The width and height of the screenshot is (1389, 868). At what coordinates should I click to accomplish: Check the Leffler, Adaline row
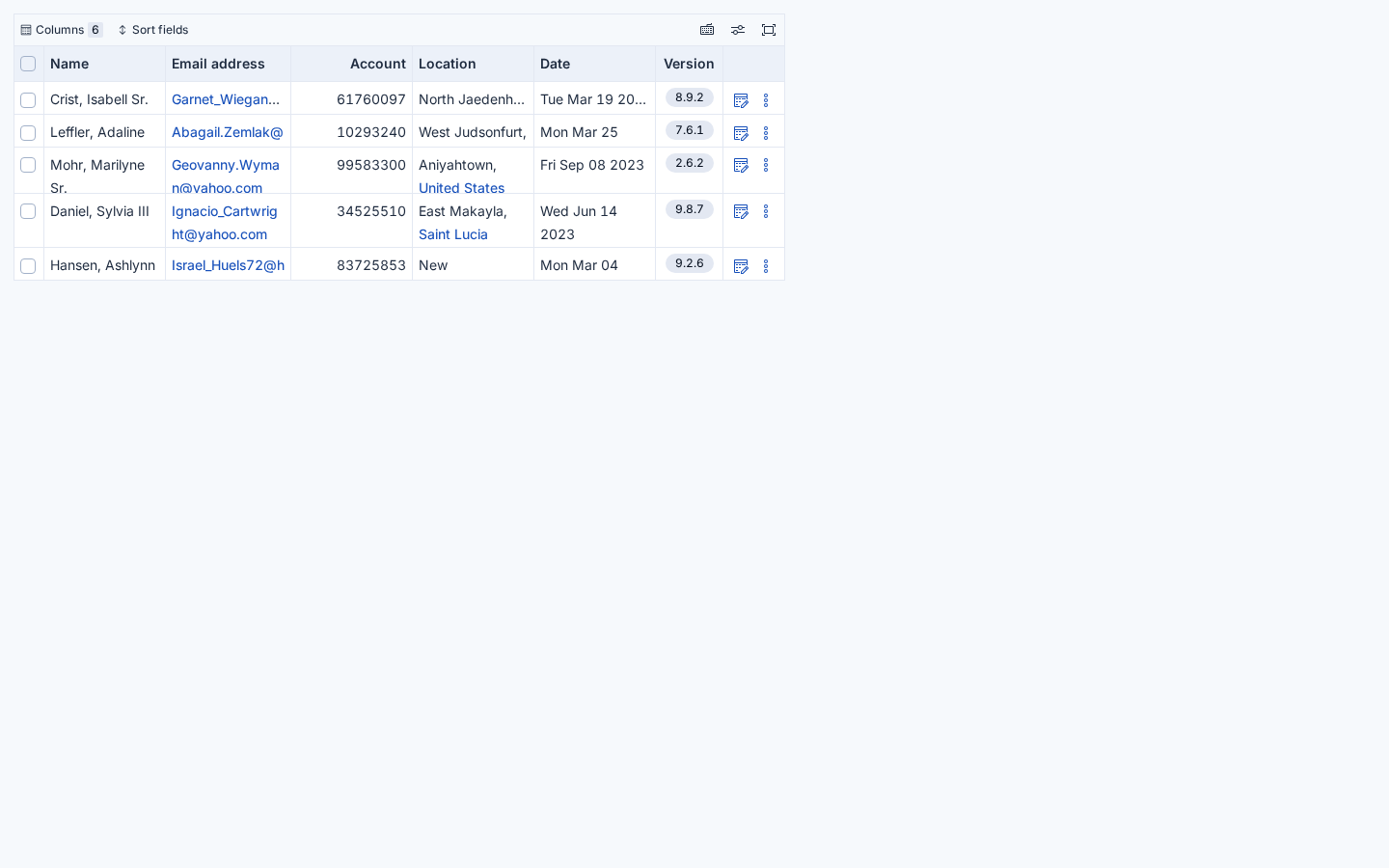(x=28, y=133)
